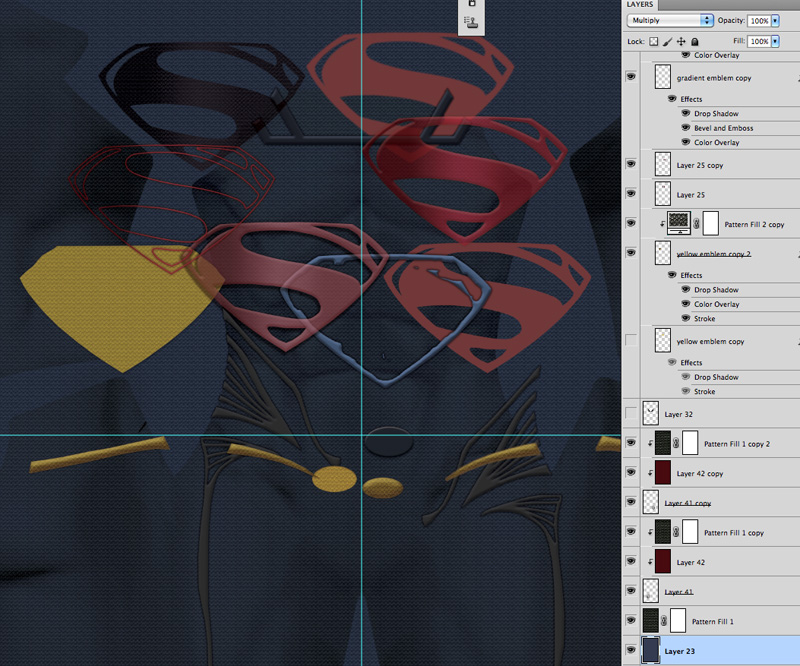Click the lock all padlock icon
The width and height of the screenshot is (800, 666).
694,41
